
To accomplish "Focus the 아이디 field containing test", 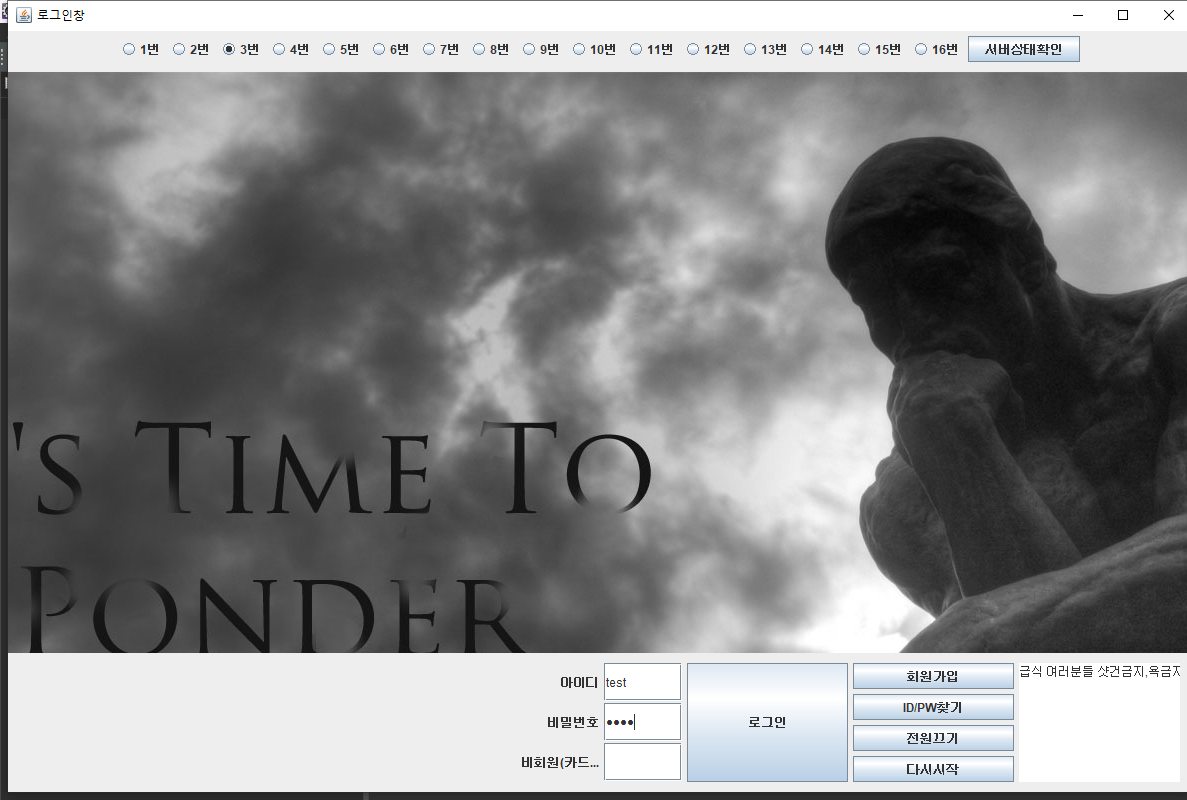I will point(642,682).
